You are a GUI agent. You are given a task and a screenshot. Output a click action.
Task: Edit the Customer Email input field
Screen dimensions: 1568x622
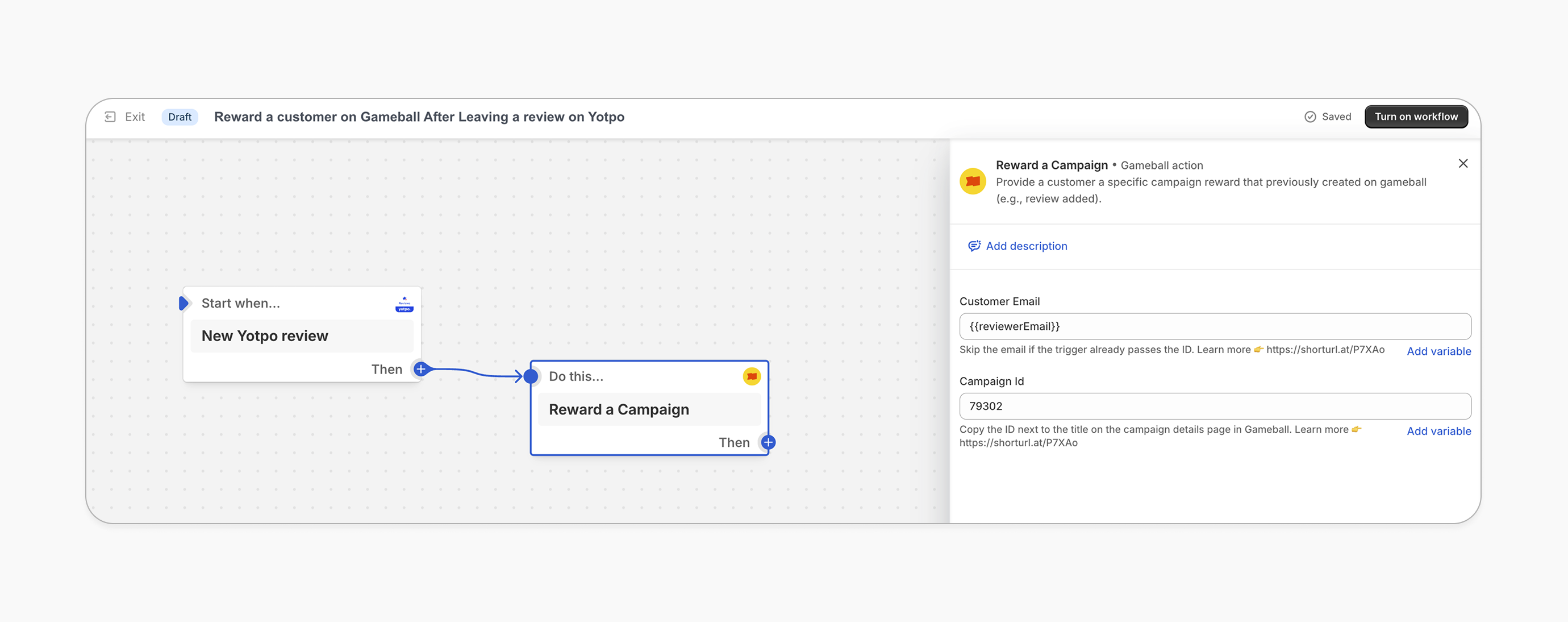point(1215,326)
